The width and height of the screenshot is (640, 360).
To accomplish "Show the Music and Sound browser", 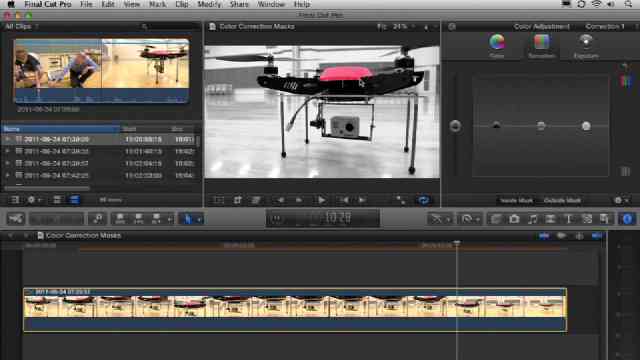I will pos(532,219).
